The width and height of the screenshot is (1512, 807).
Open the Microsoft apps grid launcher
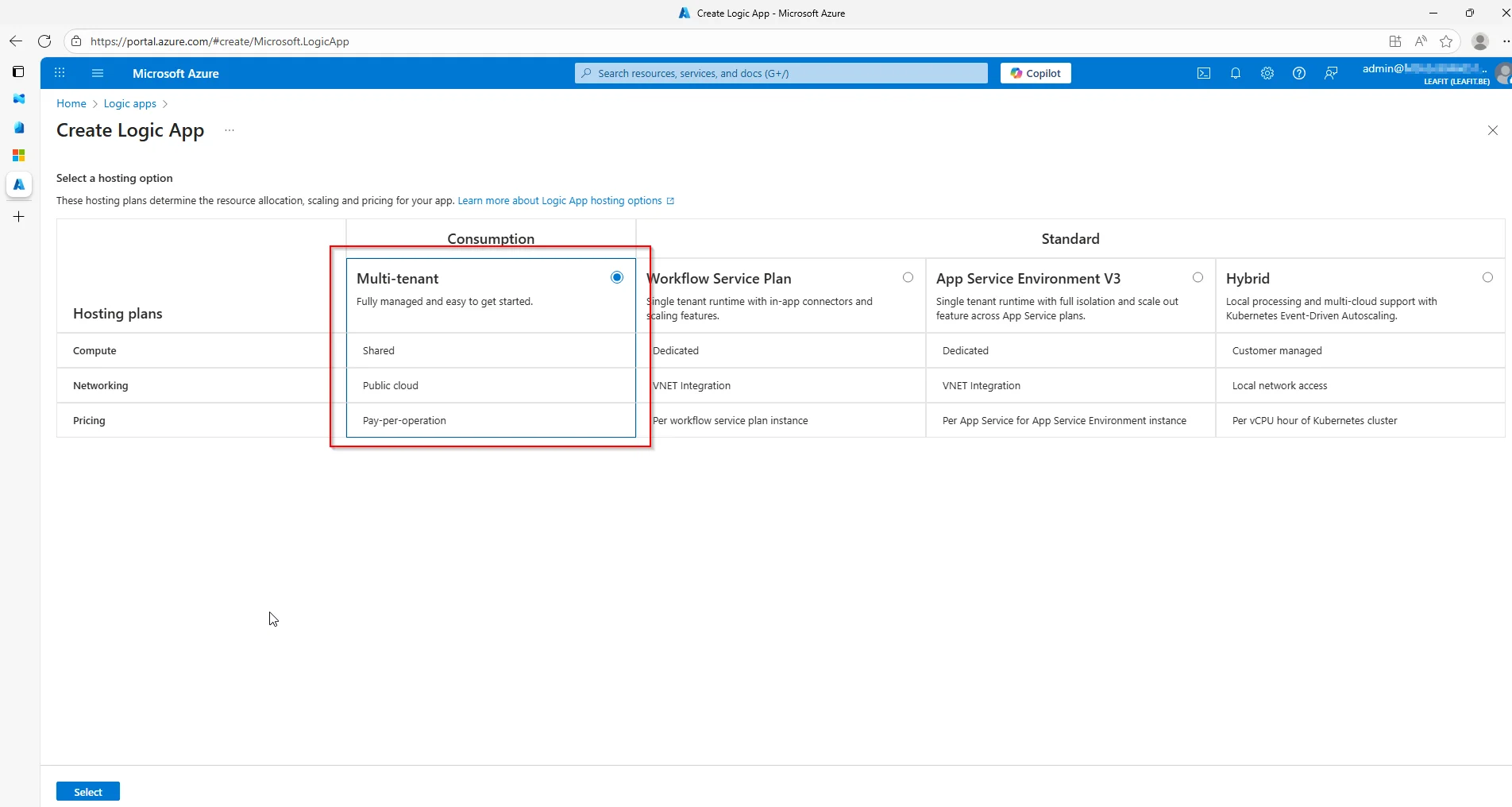point(60,73)
